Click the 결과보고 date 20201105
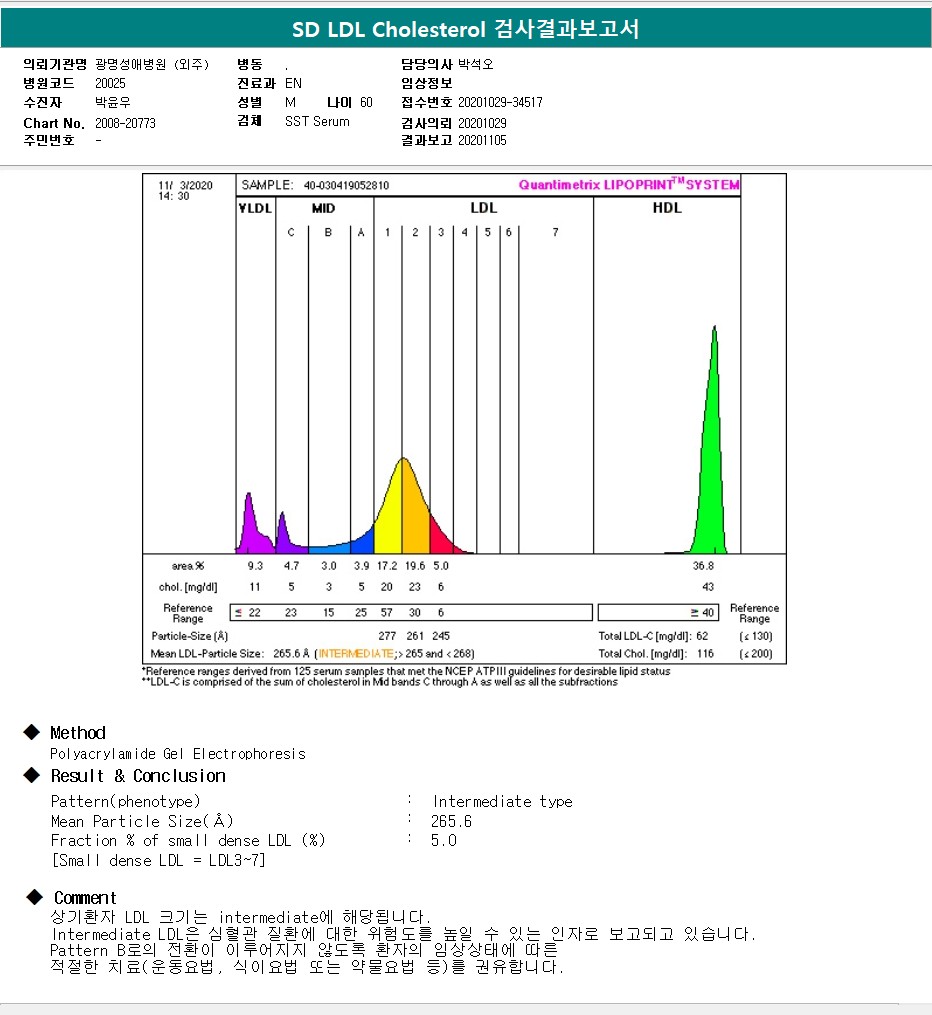Screen dimensions: 932x1015 [482, 140]
